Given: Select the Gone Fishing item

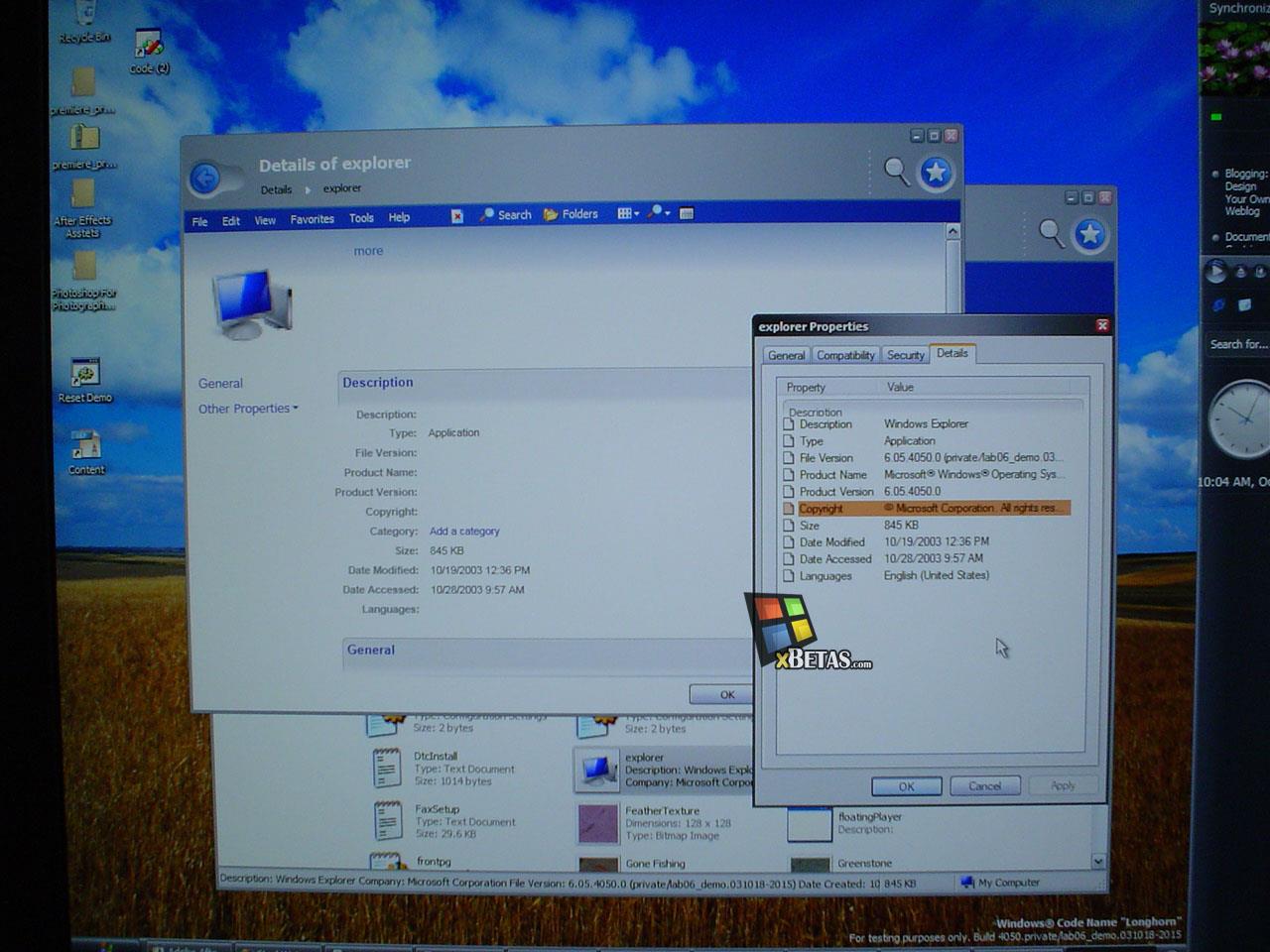Looking at the screenshot, I should coord(631,865).
